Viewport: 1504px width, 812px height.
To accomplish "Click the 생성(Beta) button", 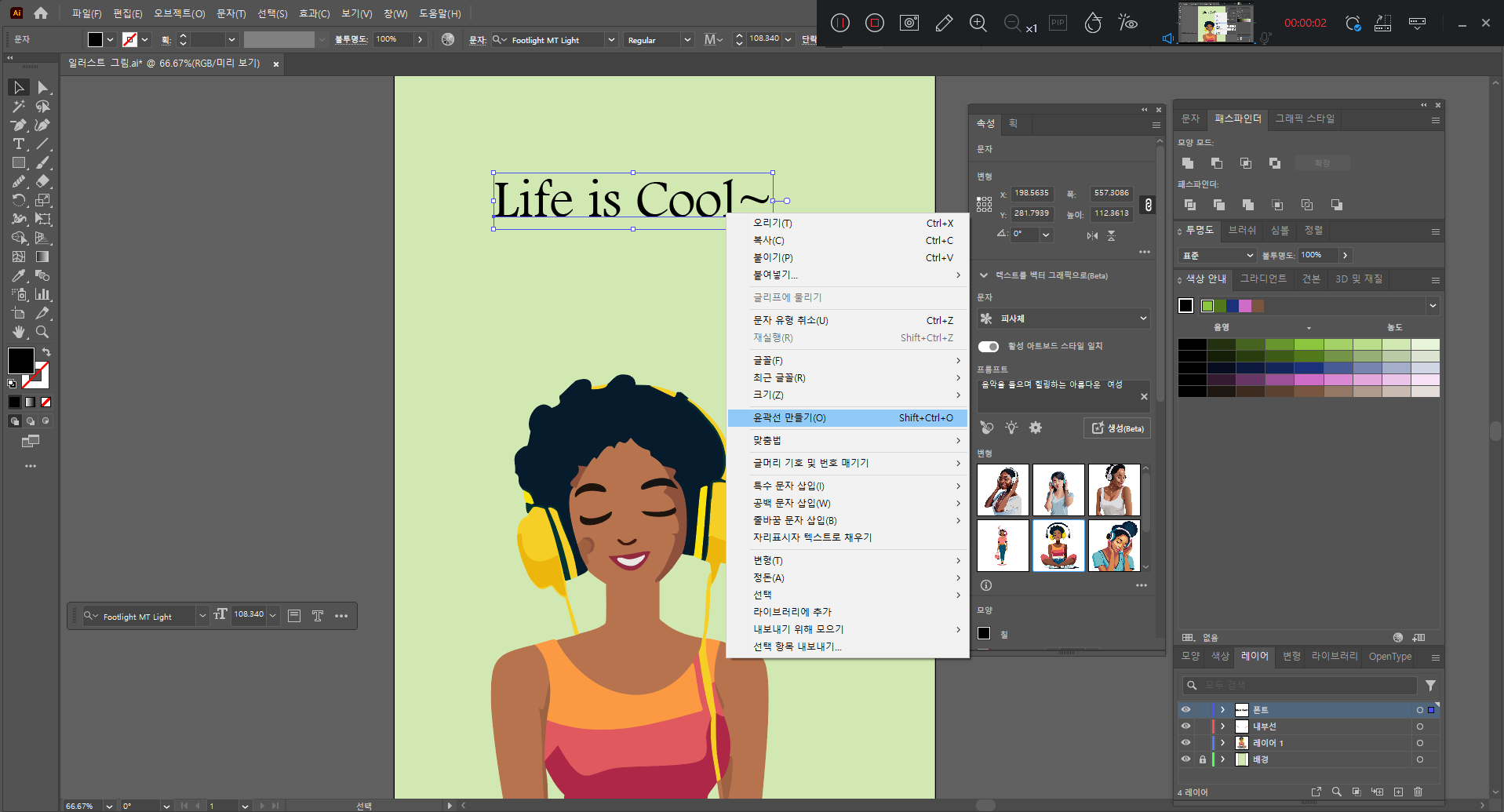I will [x=1117, y=428].
